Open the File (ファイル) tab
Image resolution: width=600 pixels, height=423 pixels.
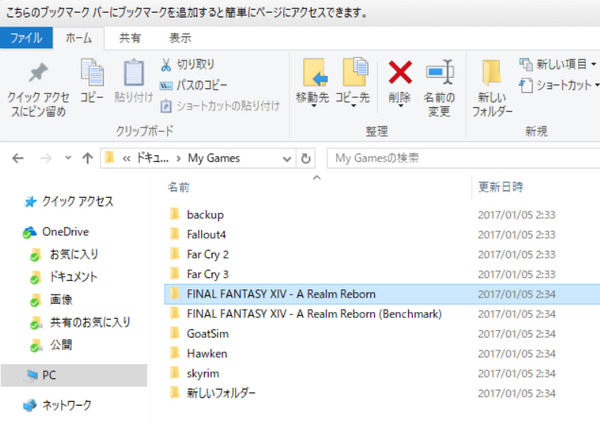click(x=26, y=38)
